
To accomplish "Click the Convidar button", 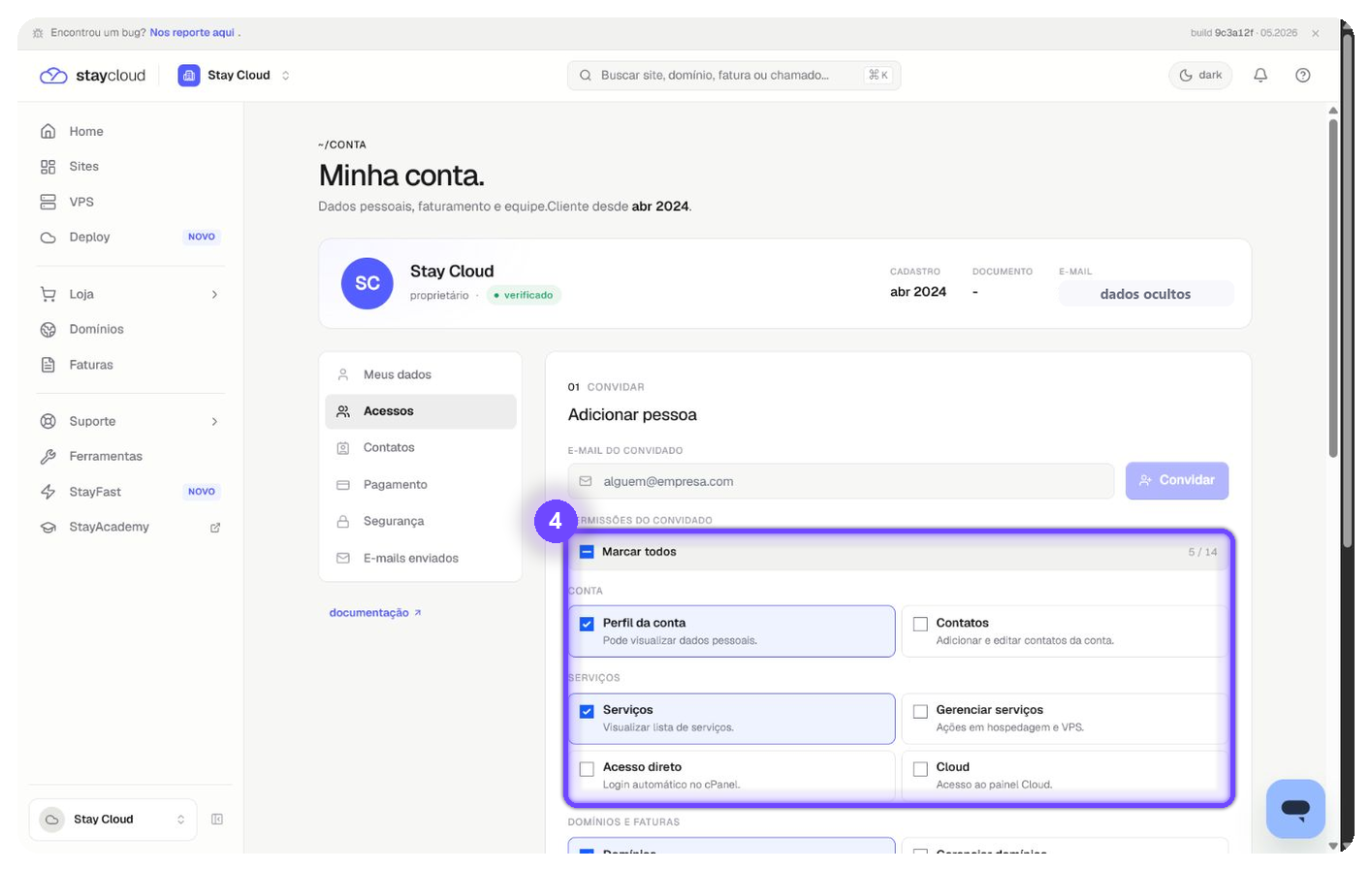I will point(1177,481).
